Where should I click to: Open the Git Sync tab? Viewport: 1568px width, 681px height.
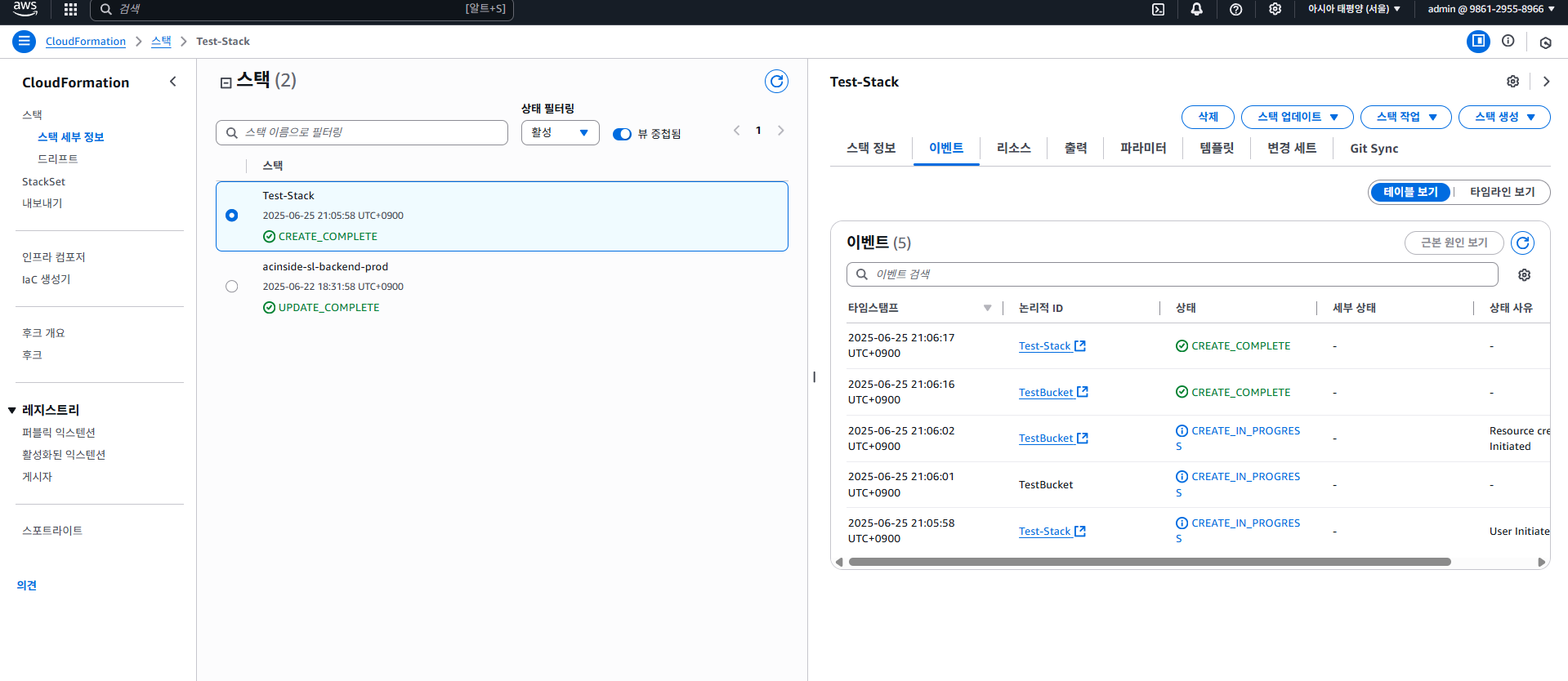(x=1374, y=149)
